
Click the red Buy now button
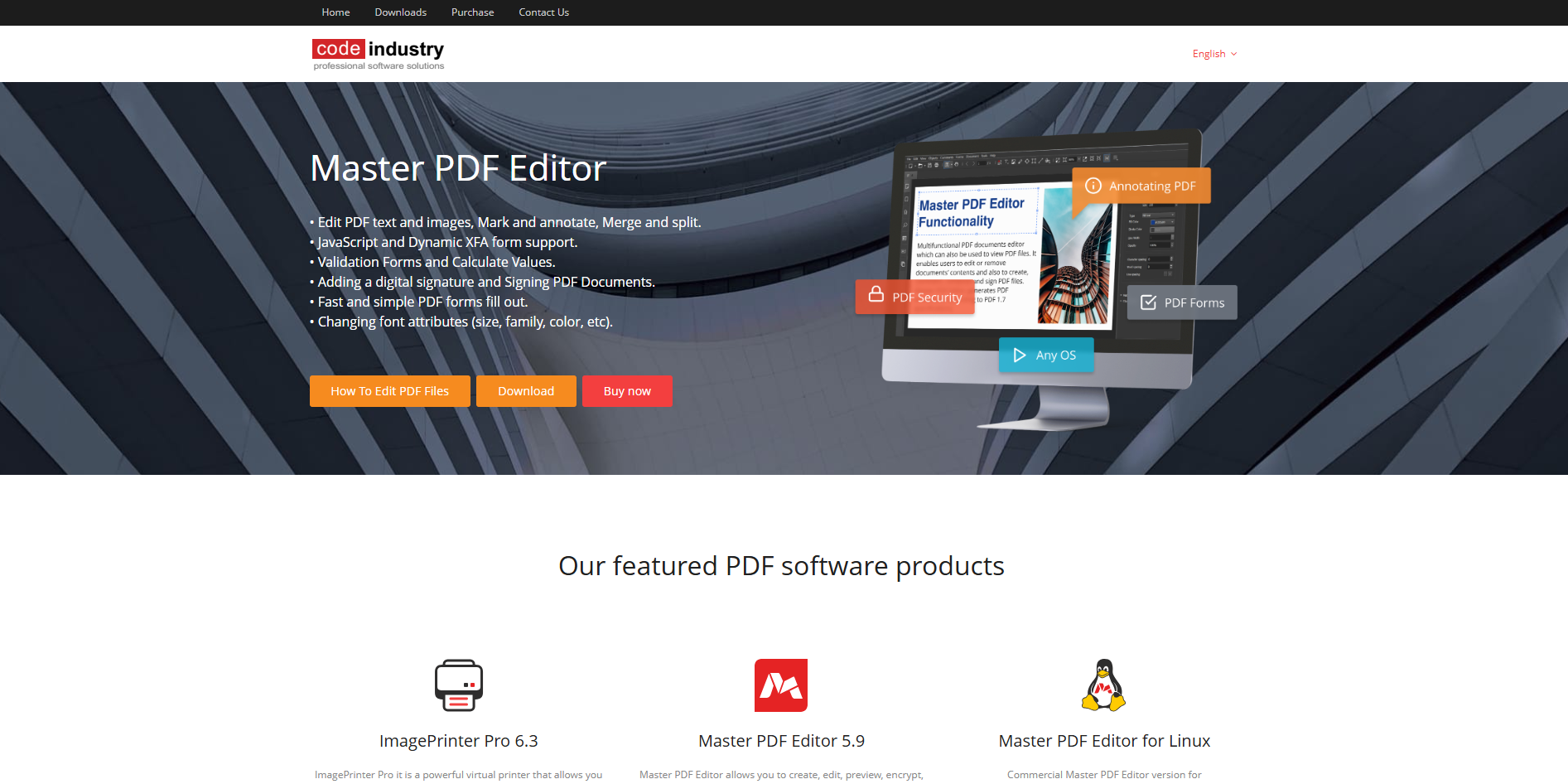(x=627, y=391)
